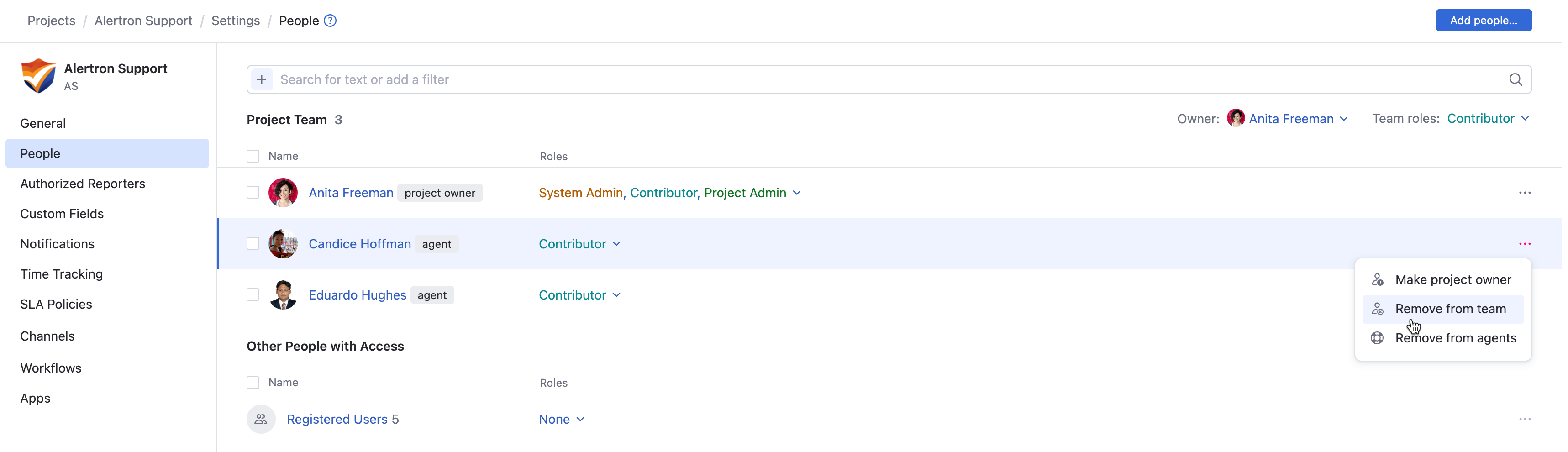Choose Remove from team in the menu
1568x452 pixels.
pyautogui.click(x=1442, y=309)
